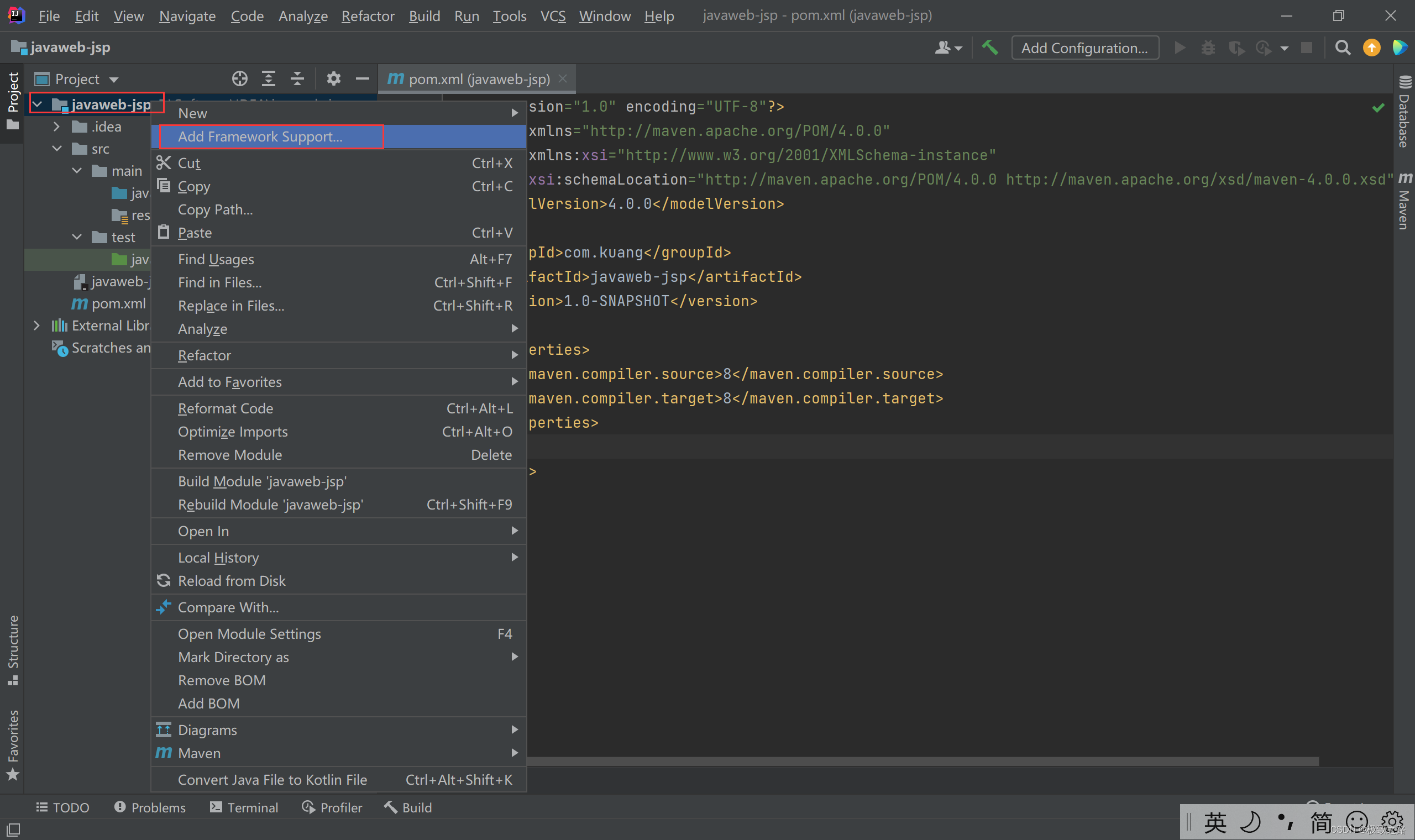Click the Add Configuration button in toolbar
Screen dimensions: 1415x840
click(x=1084, y=47)
